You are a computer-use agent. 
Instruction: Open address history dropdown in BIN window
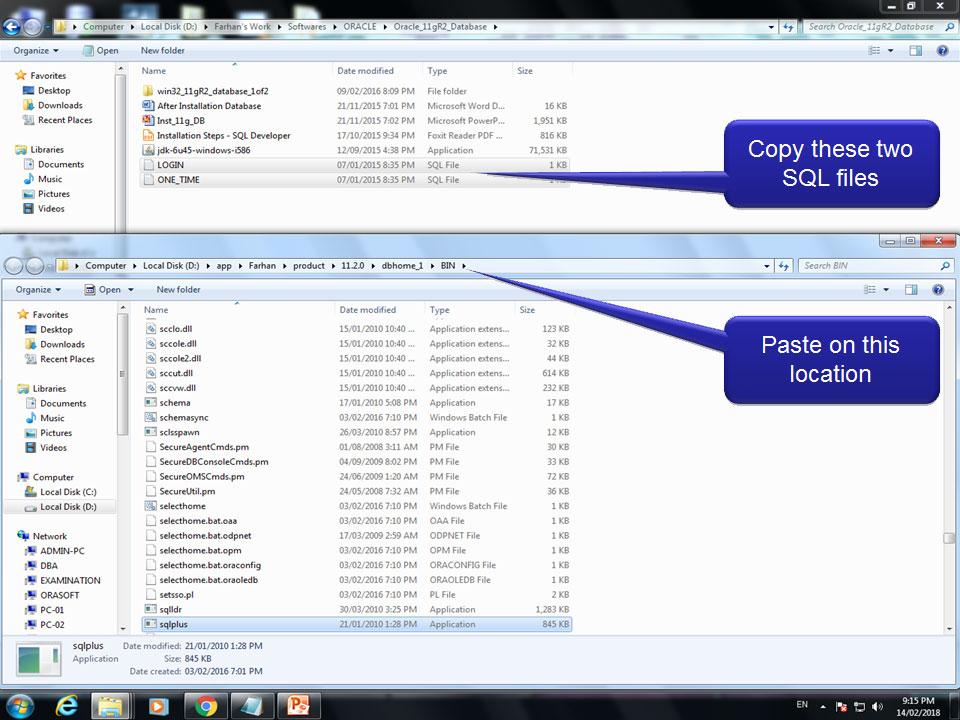[x=767, y=266]
